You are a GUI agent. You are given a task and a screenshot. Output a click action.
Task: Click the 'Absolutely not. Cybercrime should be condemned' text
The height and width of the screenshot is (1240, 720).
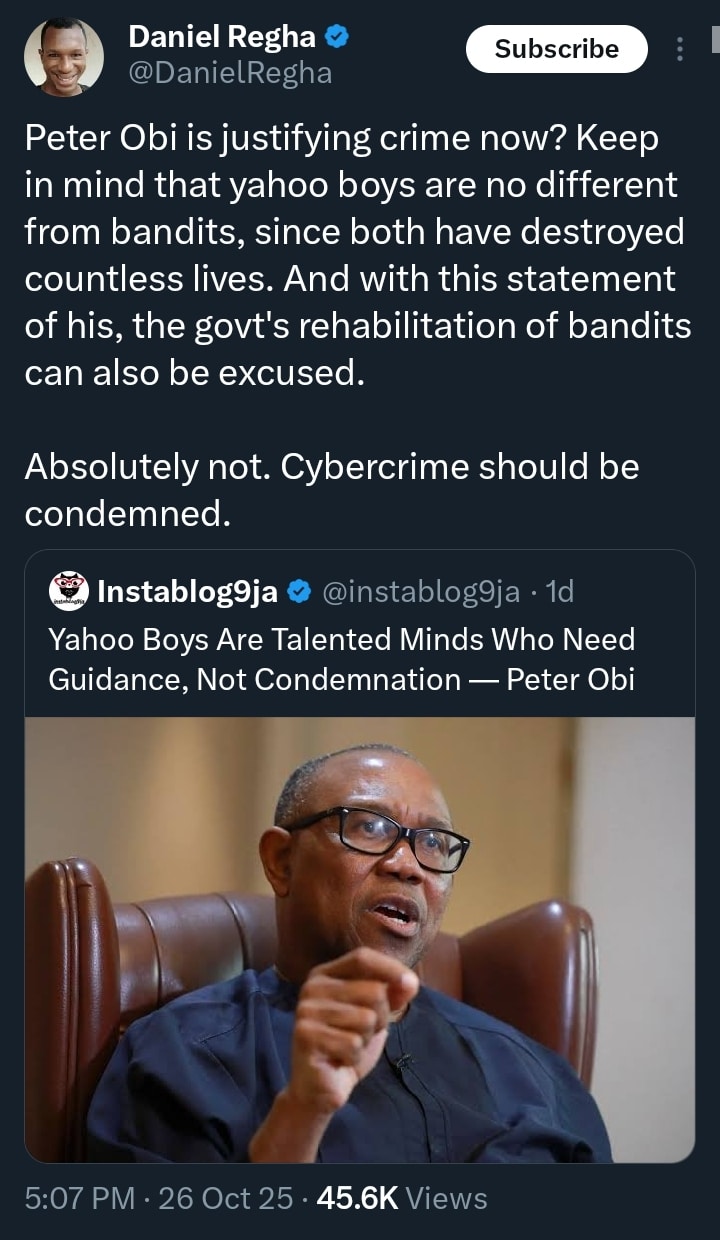[332, 489]
